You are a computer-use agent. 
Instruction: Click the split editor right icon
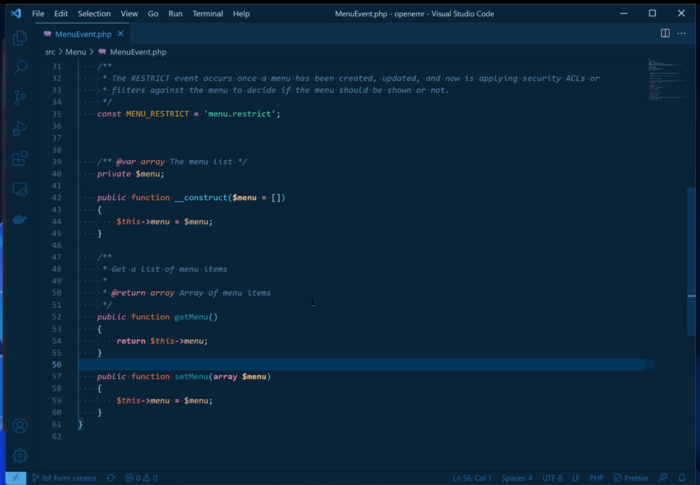(x=665, y=33)
